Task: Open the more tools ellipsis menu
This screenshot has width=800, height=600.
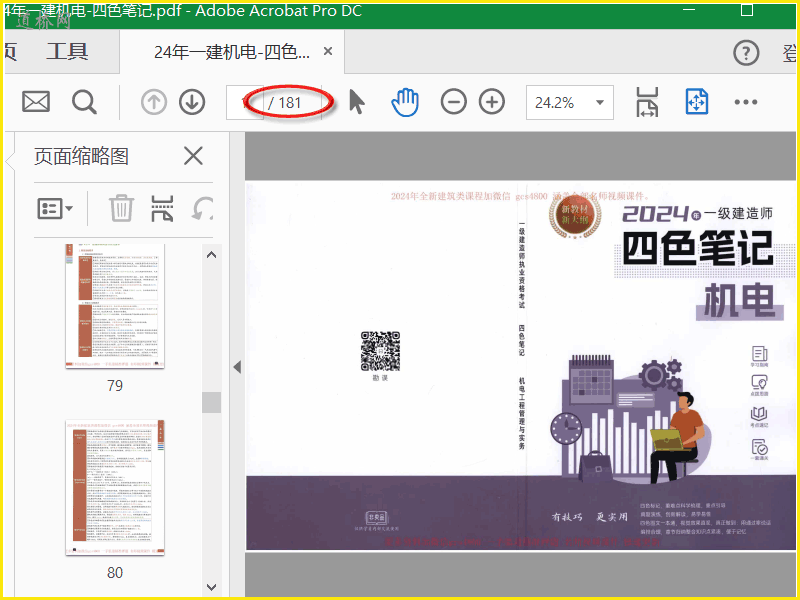Action: 745,102
